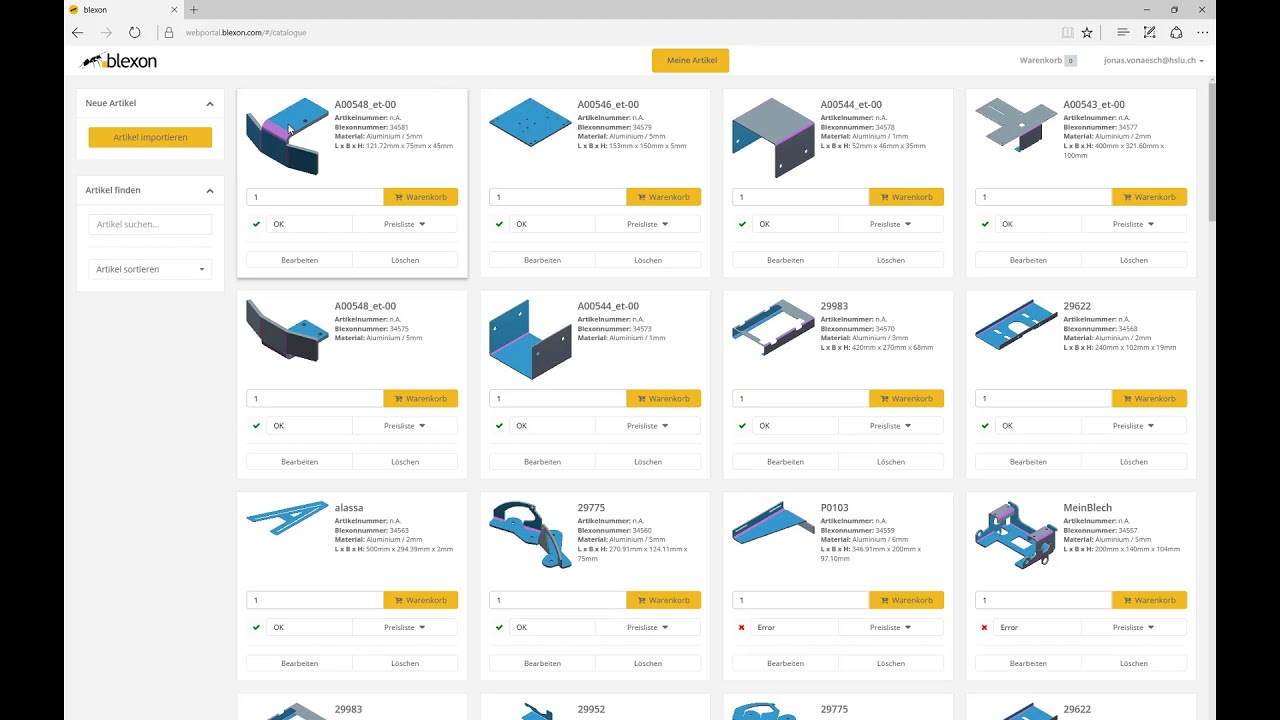Click quantity field for MeinBlech

point(1044,600)
